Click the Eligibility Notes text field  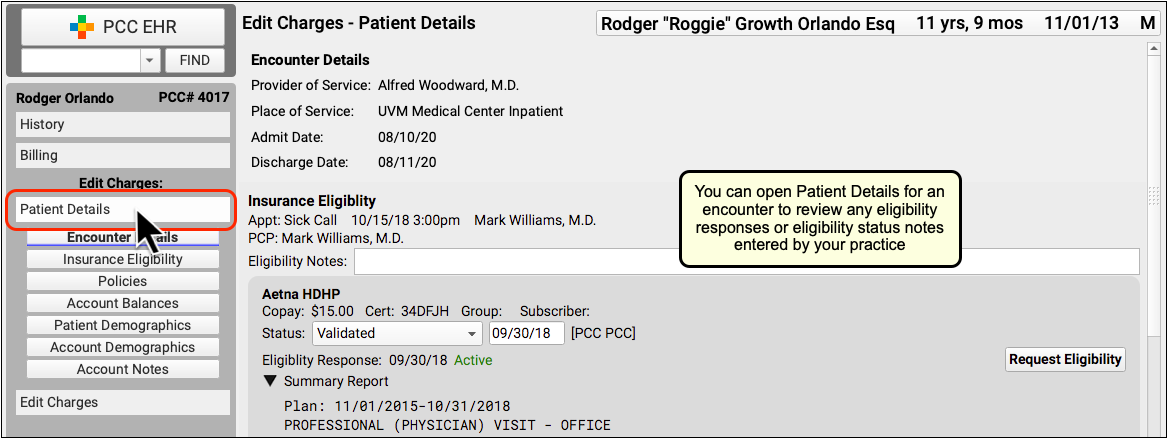pos(746,262)
